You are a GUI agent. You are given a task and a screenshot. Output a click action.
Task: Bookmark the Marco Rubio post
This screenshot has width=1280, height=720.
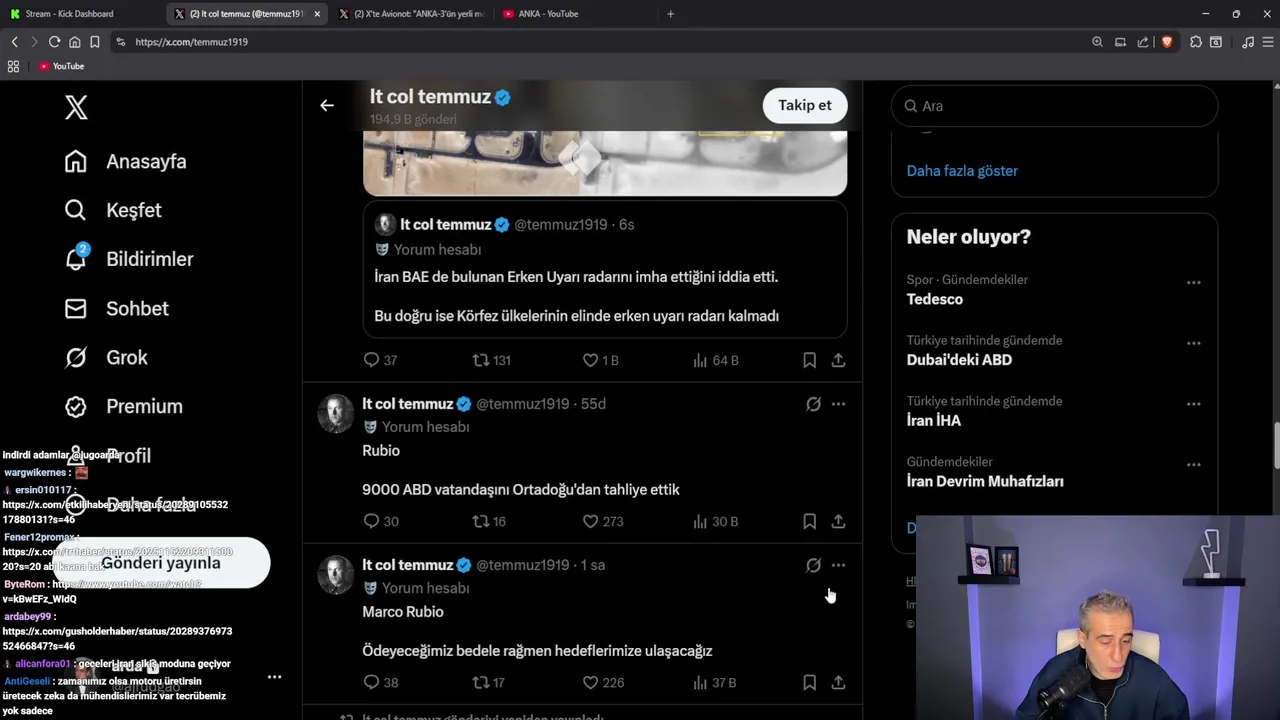click(809, 682)
